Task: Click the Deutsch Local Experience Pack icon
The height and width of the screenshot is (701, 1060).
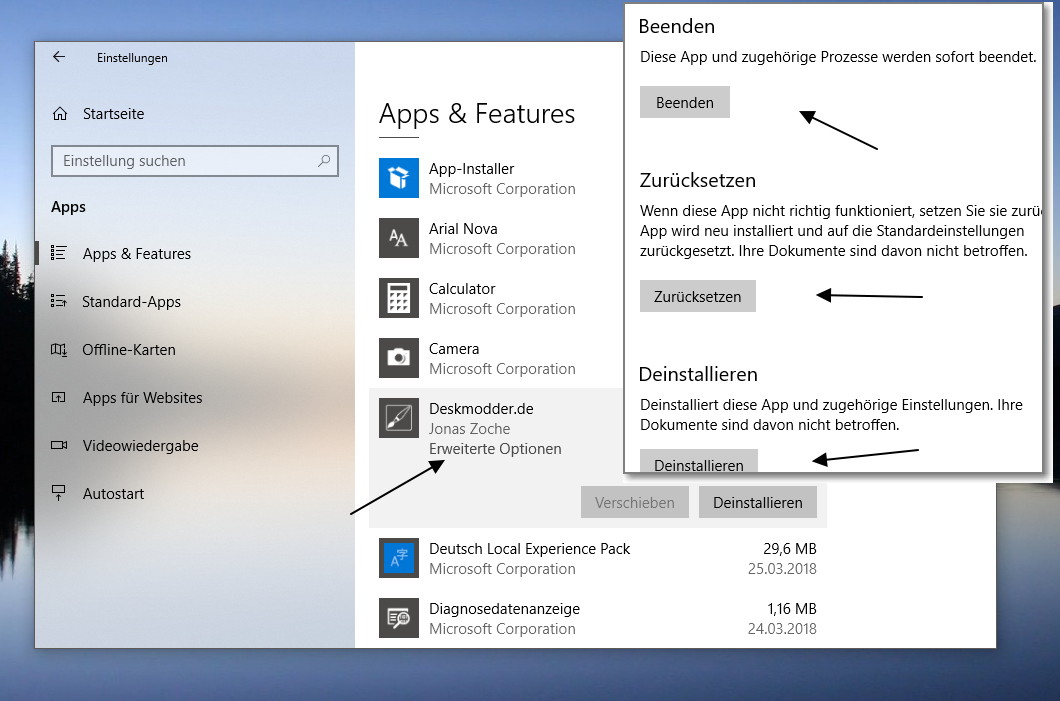Action: (399, 558)
